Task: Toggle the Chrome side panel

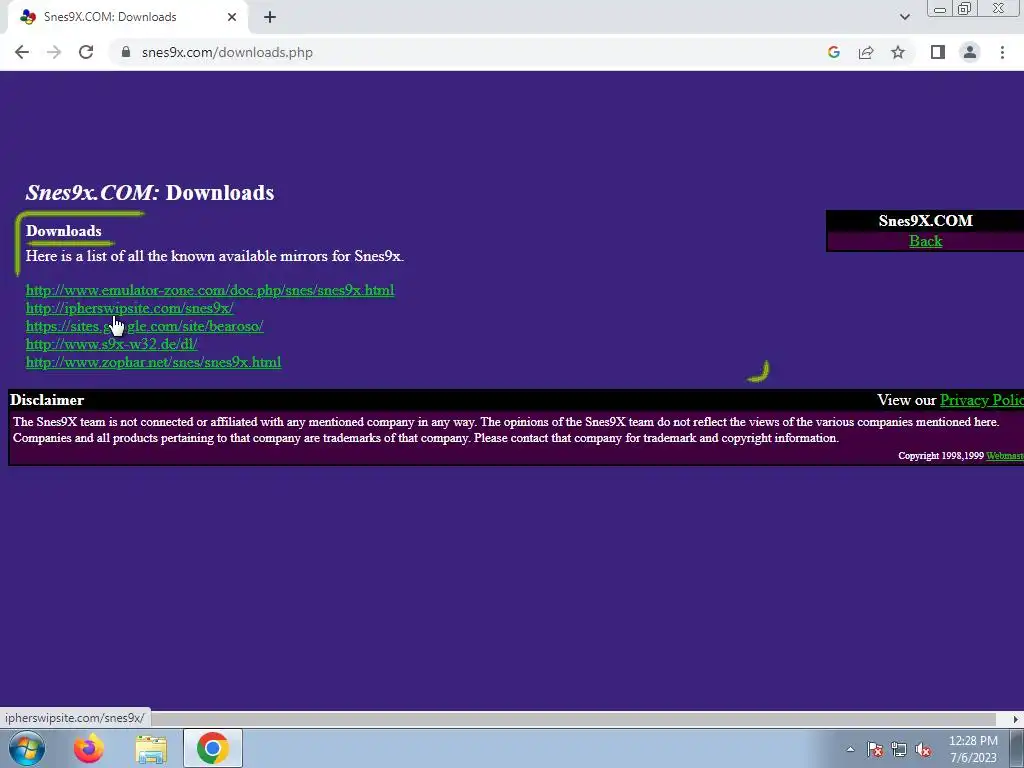Action: 938,52
